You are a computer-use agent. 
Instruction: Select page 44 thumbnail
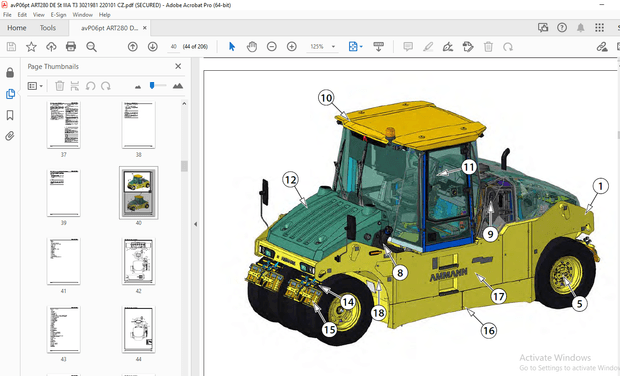138,329
